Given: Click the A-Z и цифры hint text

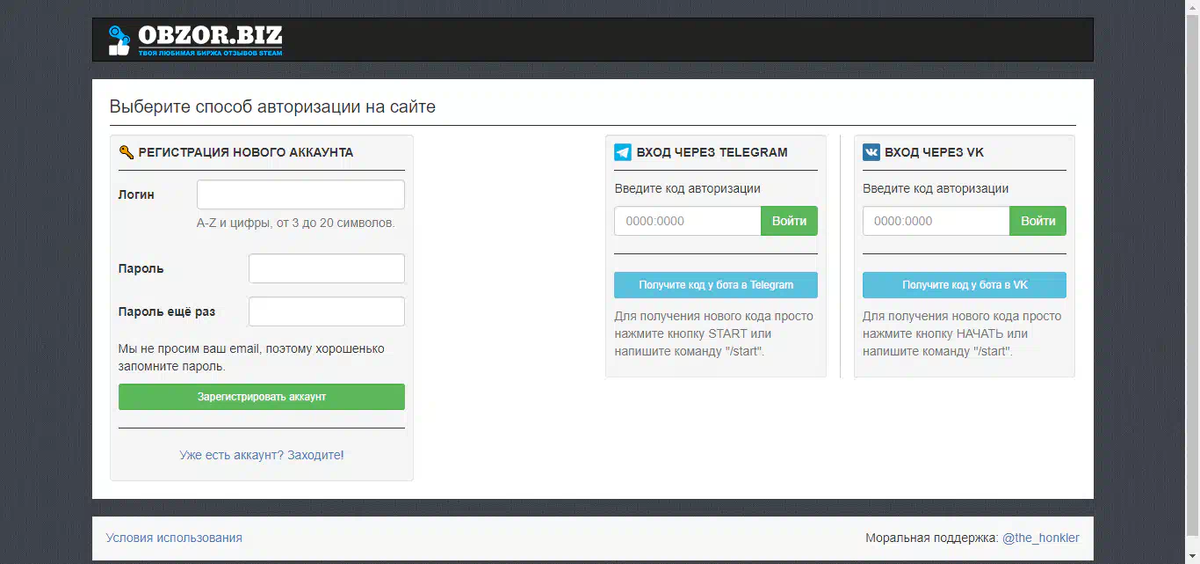Looking at the screenshot, I should click(x=296, y=223).
